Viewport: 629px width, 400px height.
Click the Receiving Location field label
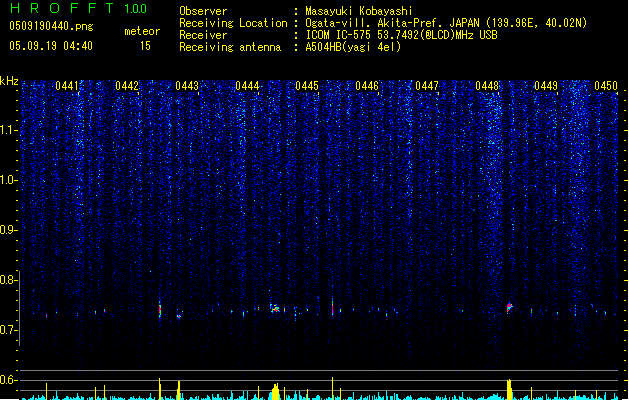pos(233,23)
